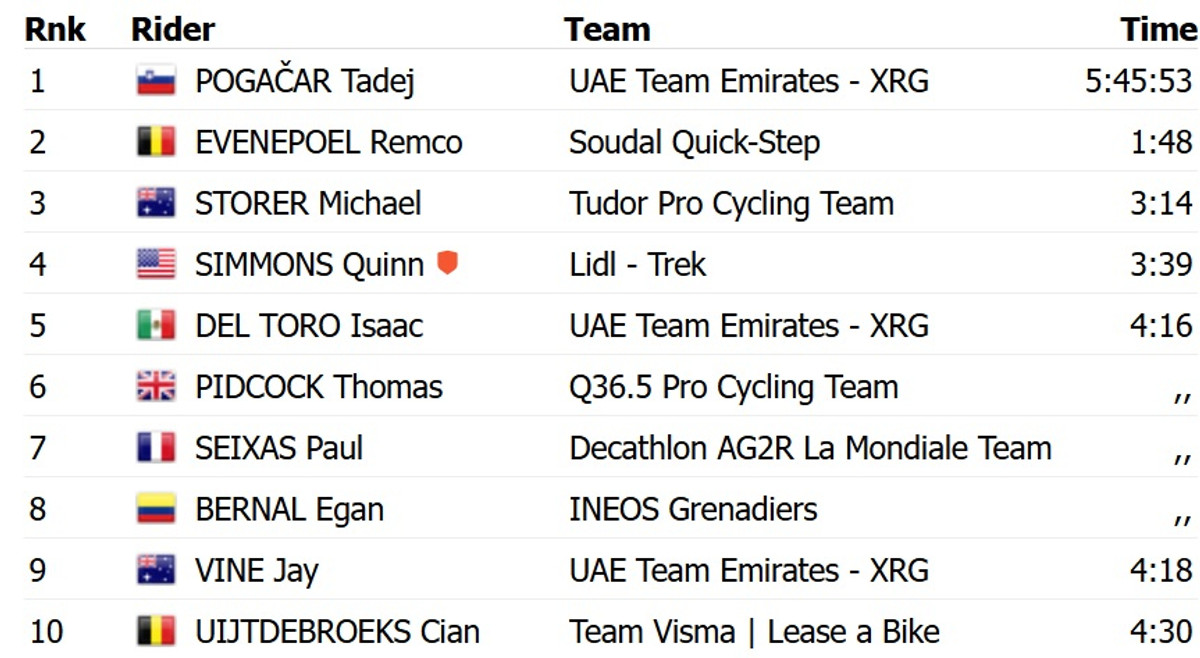
Task: Click the Belgian flag beside Evenepoel
Action: tap(156, 142)
